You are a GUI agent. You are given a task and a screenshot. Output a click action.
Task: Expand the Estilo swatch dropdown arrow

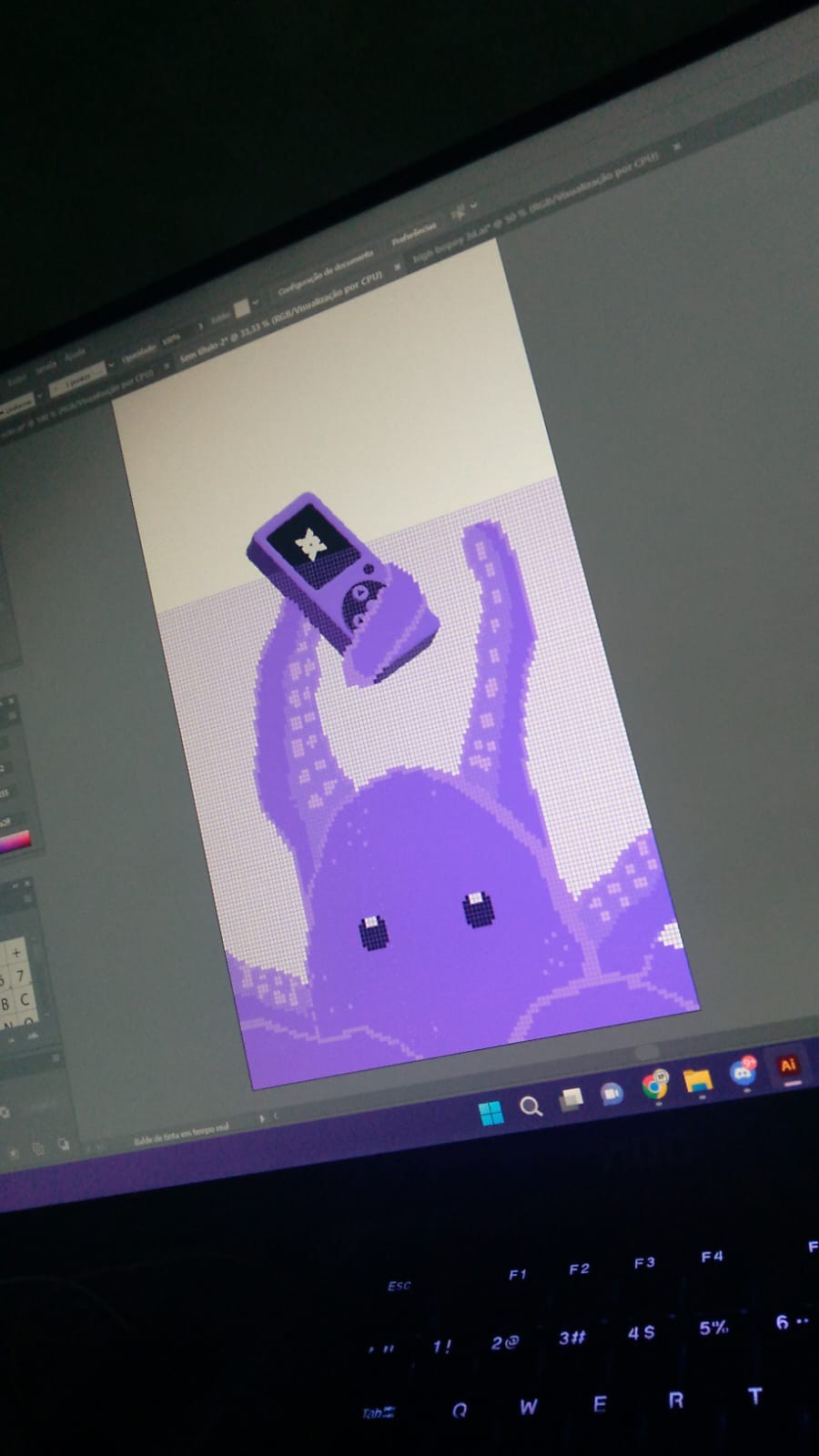[x=256, y=301]
